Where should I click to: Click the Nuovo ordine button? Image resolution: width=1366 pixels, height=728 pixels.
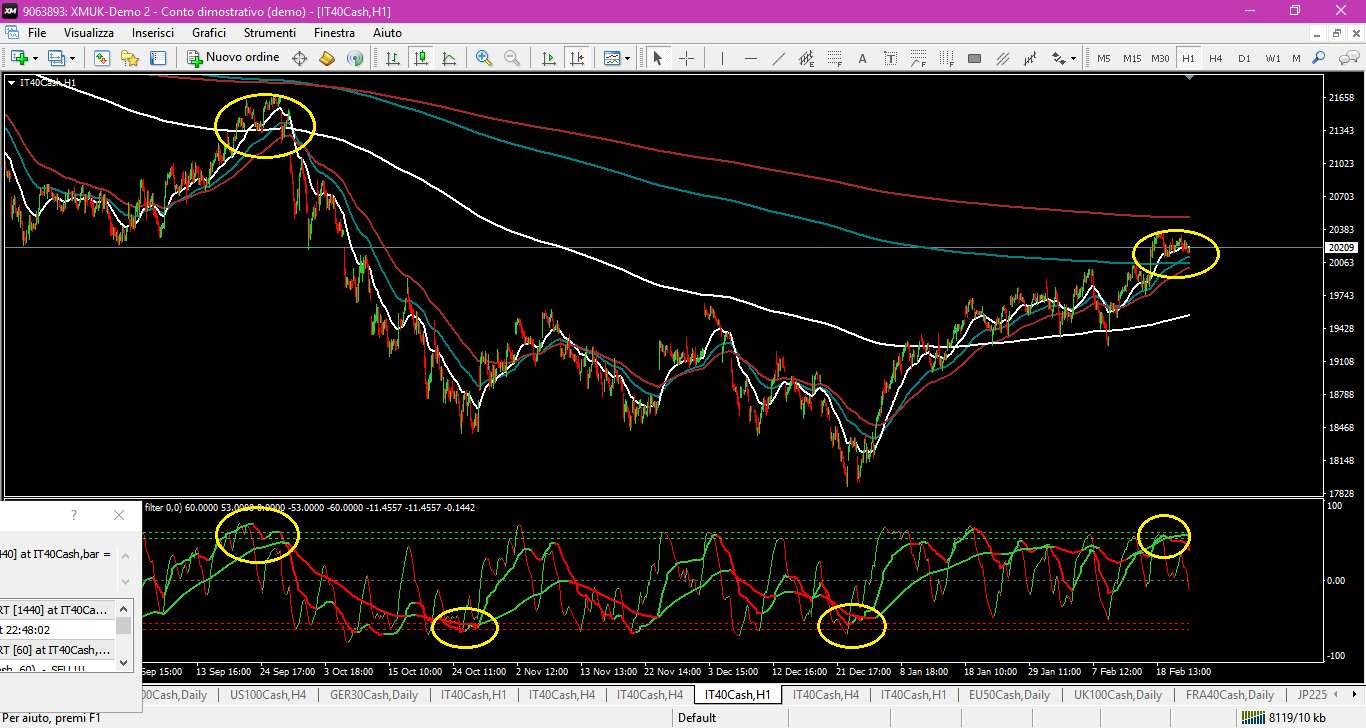pos(234,58)
